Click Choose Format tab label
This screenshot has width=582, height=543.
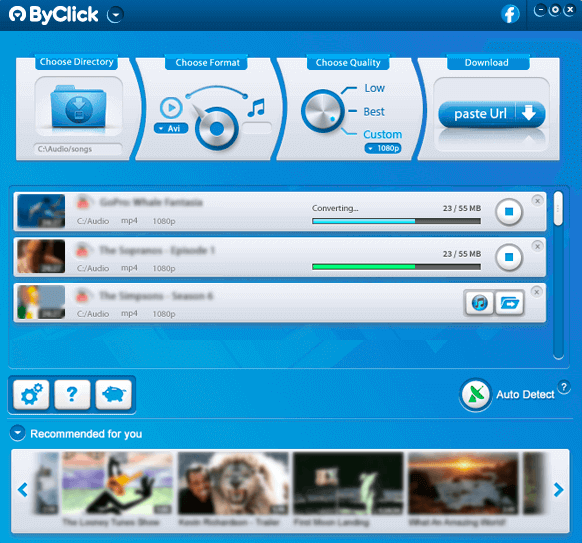point(207,62)
